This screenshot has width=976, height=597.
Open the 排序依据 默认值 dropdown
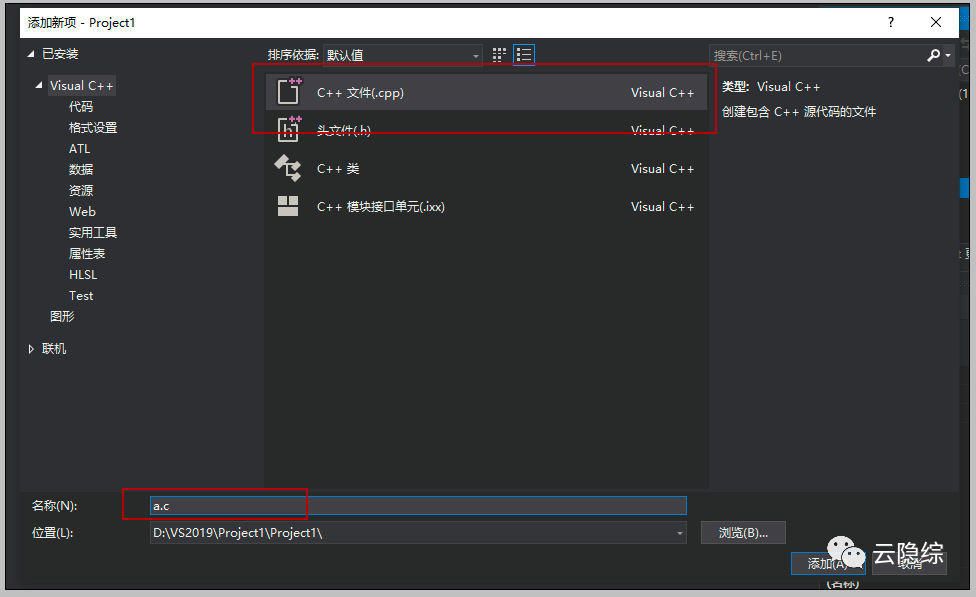pos(403,55)
